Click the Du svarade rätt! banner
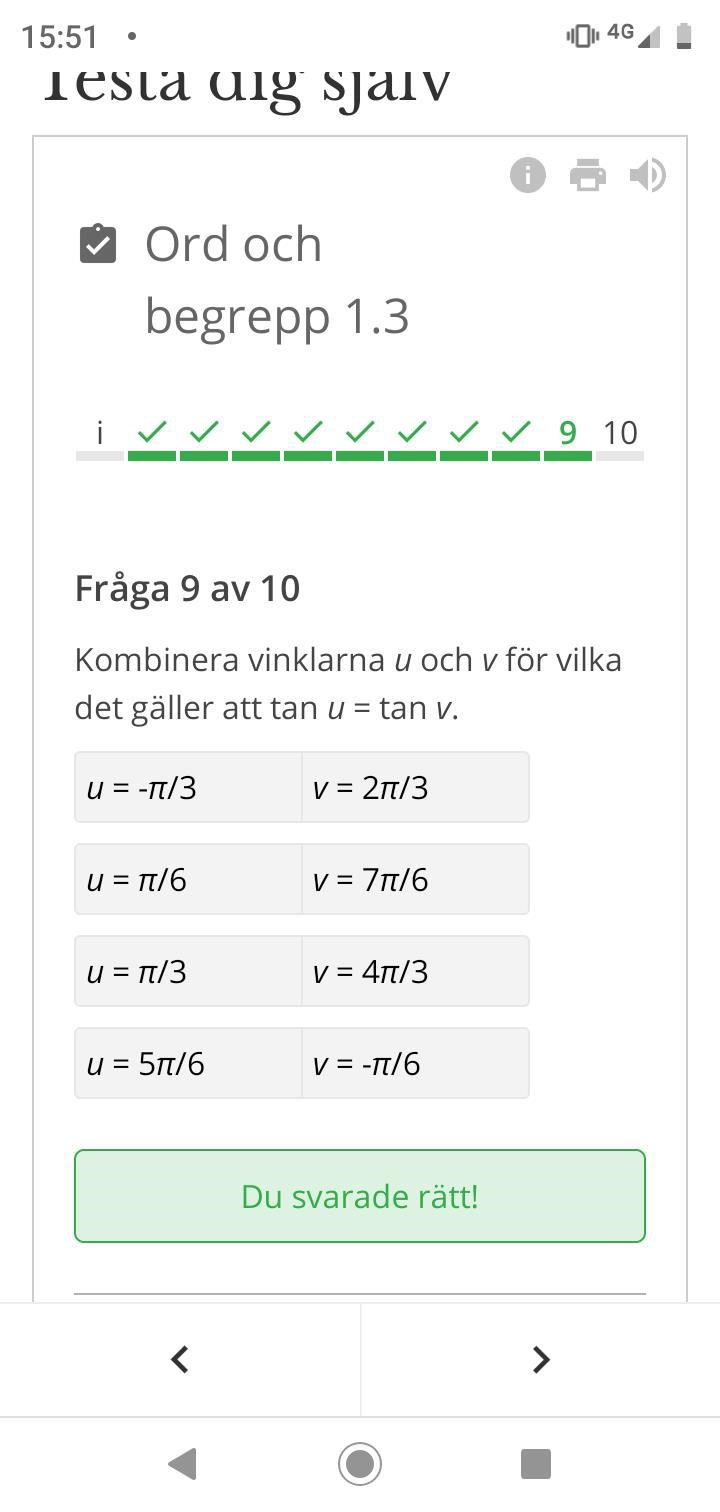Screen dimensions: 720x1512 (x=360, y=1197)
